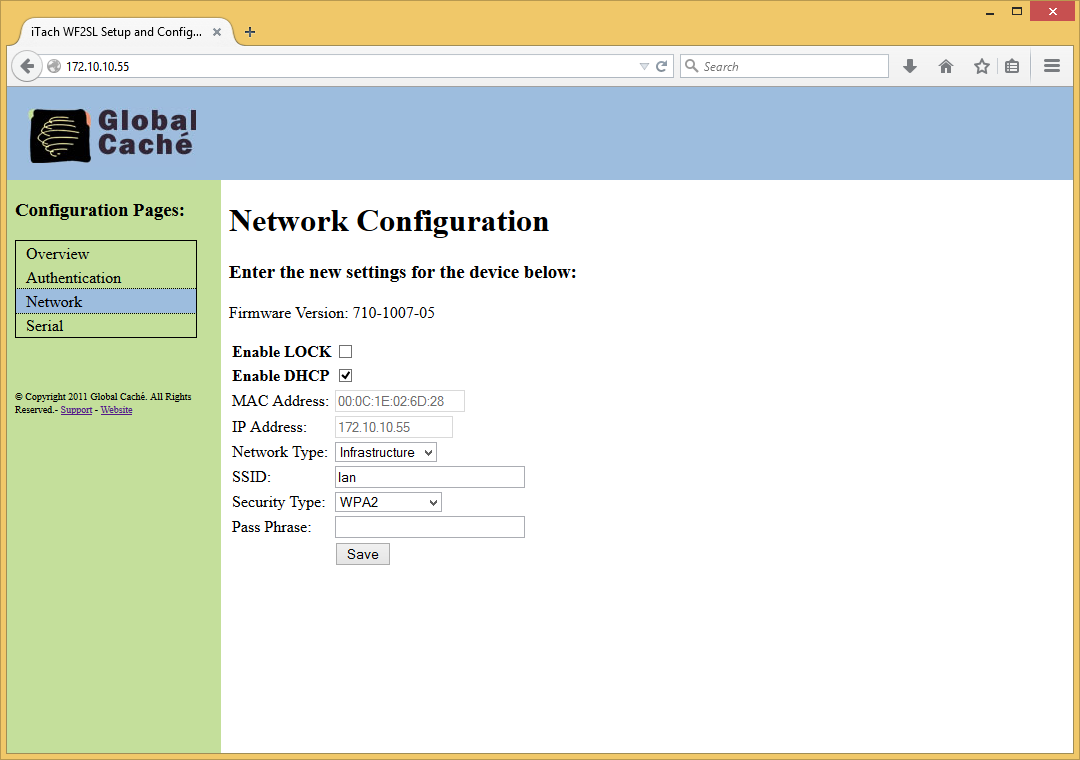The width and height of the screenshot is (1080, 760).
Task: Click the browser back arrow button
Action: tap(27, 66)
